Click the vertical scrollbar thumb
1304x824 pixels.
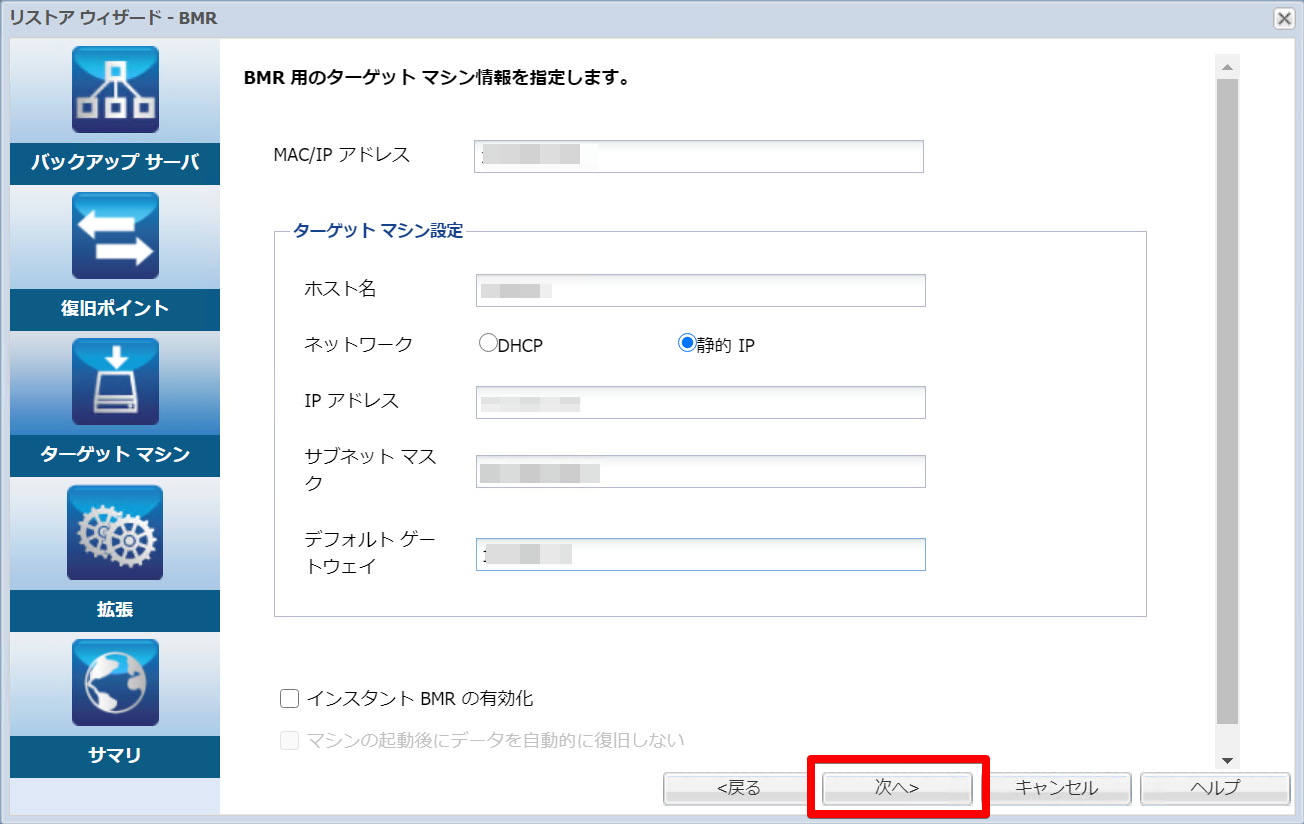[1228, 401]
